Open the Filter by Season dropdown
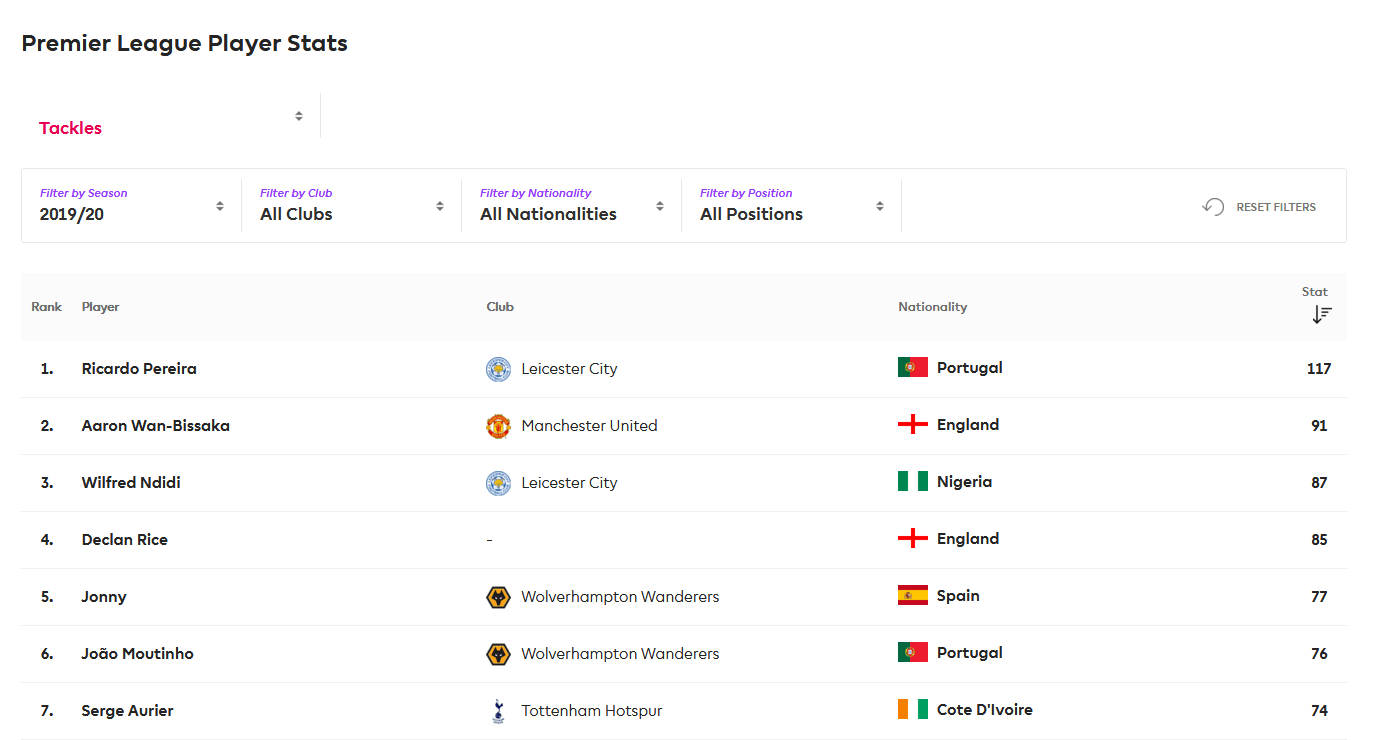 (132, 205)
